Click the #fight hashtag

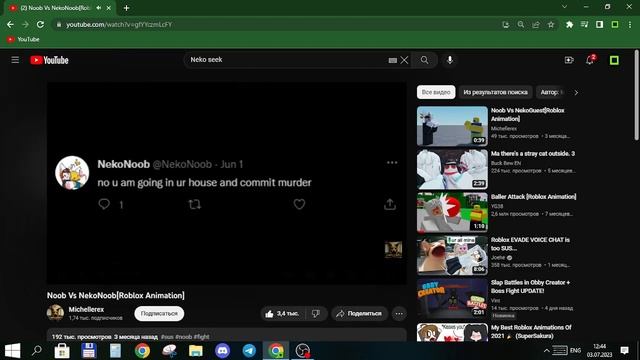pyautogui.click(x=202, y=337)
